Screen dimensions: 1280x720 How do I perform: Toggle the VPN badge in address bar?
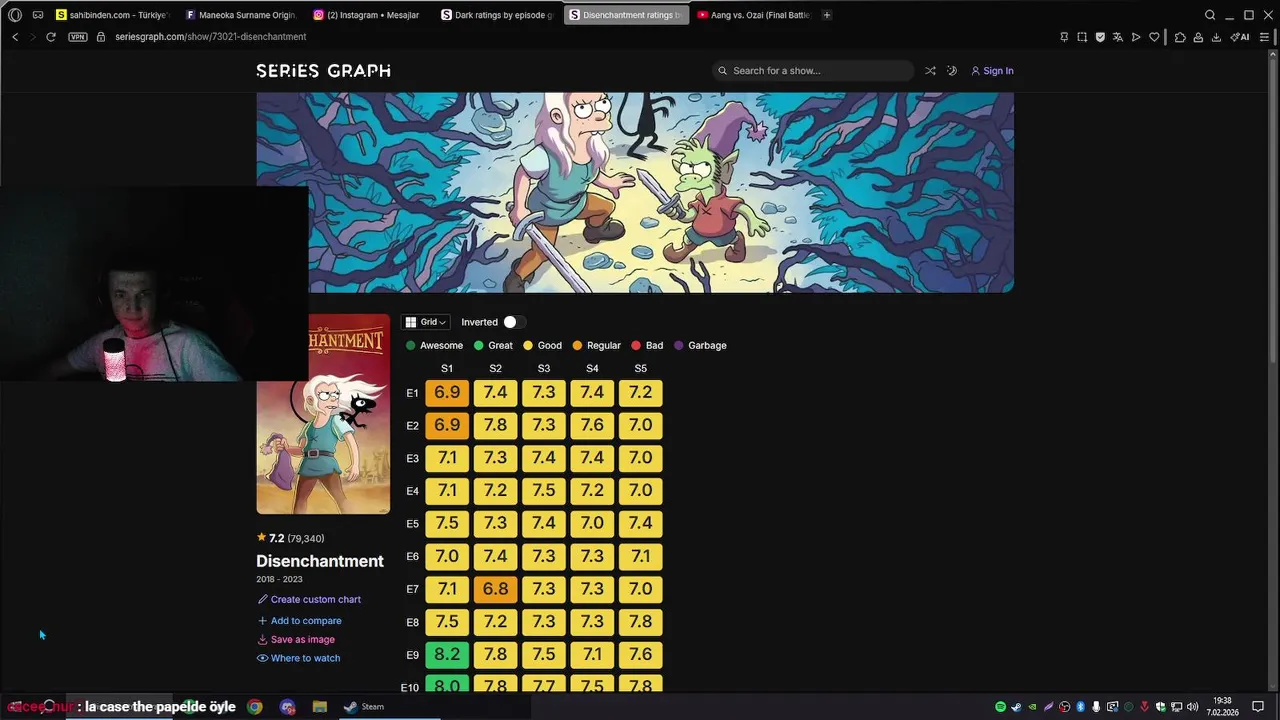(x=78, y=37)
